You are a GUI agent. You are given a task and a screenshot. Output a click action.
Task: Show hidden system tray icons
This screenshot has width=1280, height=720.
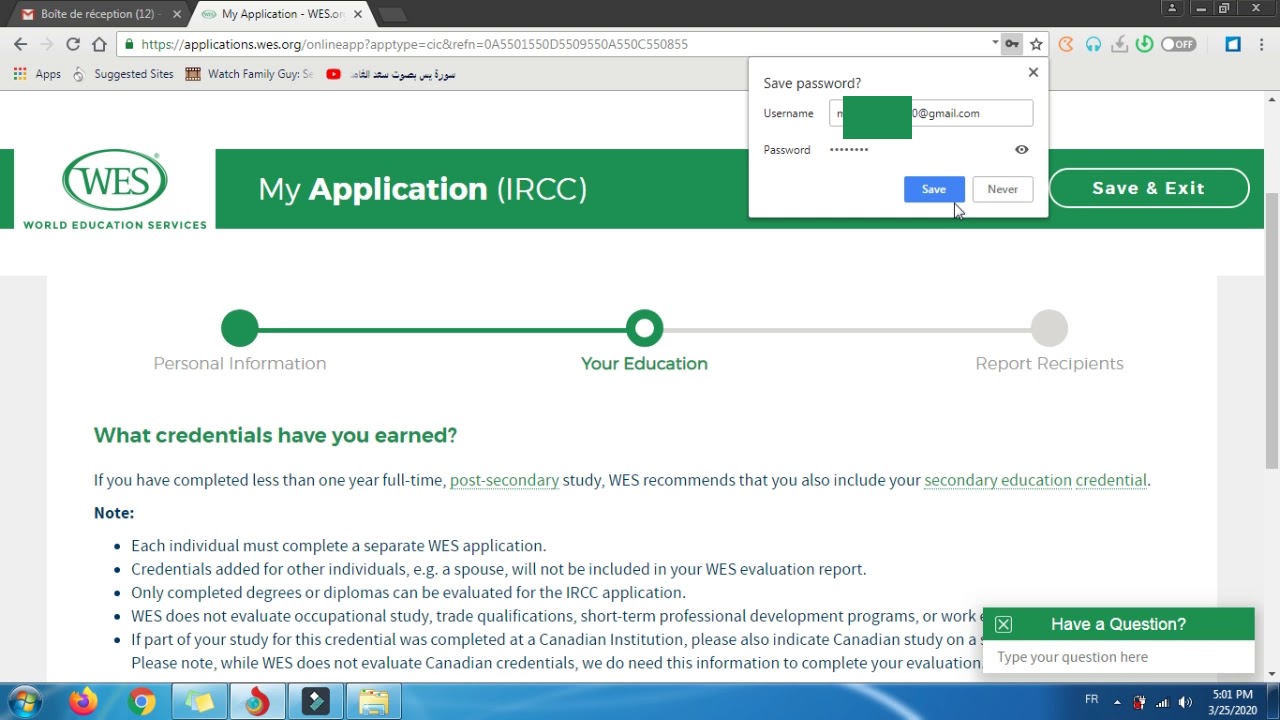pyautogui.click(x=1117, y=702)
